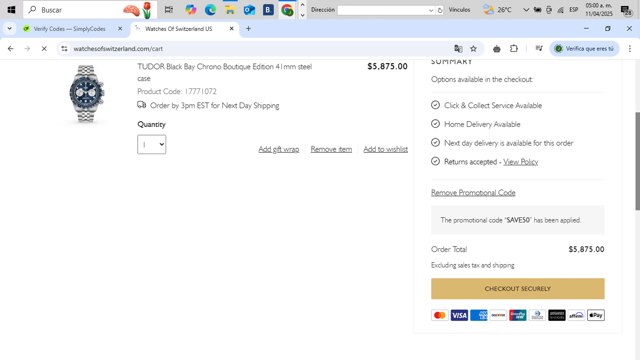The height and width of the screenshot is (360, 640).
Task: Open the extensions puzzle icon
Action: pos(514,49)
